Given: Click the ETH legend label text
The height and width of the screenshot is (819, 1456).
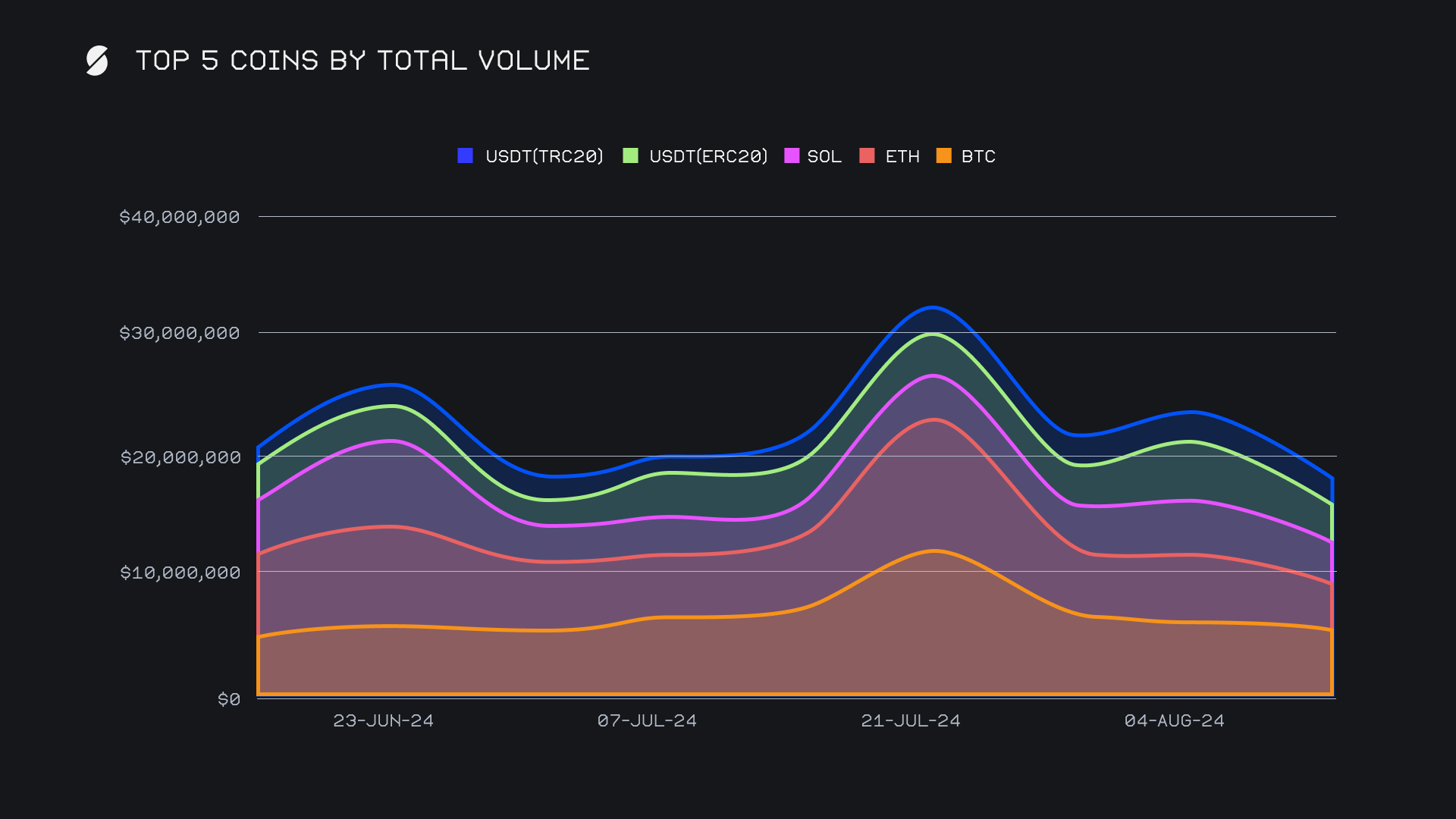Looking at the screenshot, I should 902,156.
